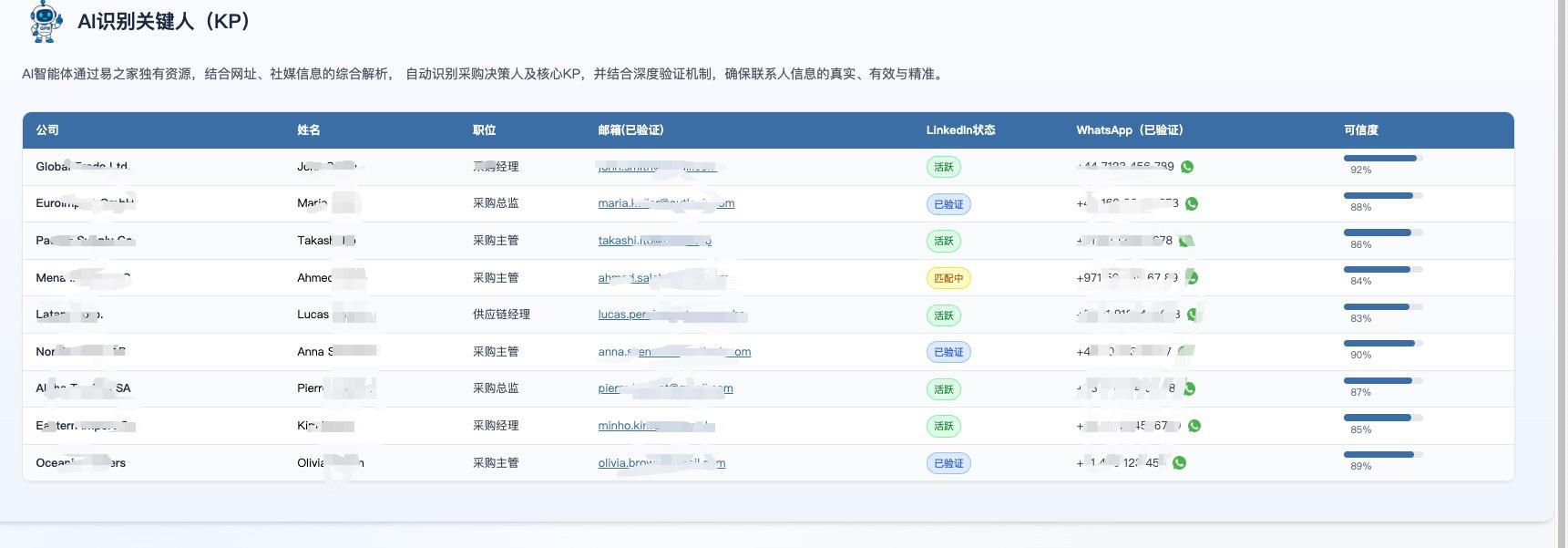Click the LinkedIn状态 column header

(960, 130)
